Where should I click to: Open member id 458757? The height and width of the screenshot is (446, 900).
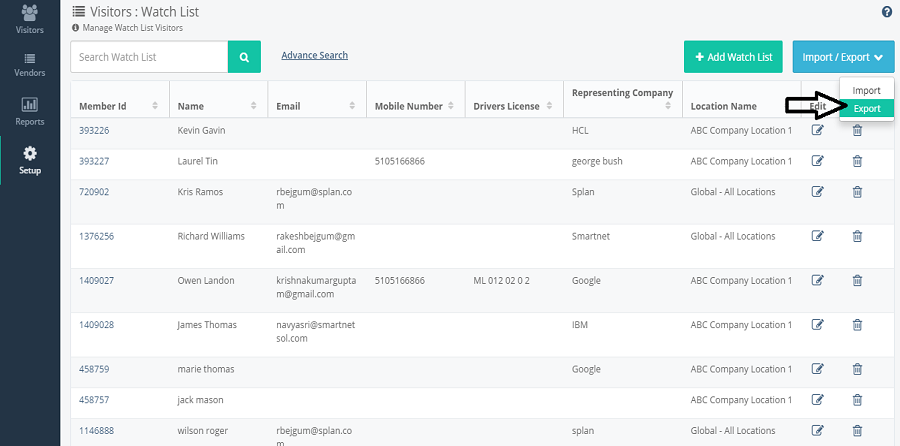(94, 400)
